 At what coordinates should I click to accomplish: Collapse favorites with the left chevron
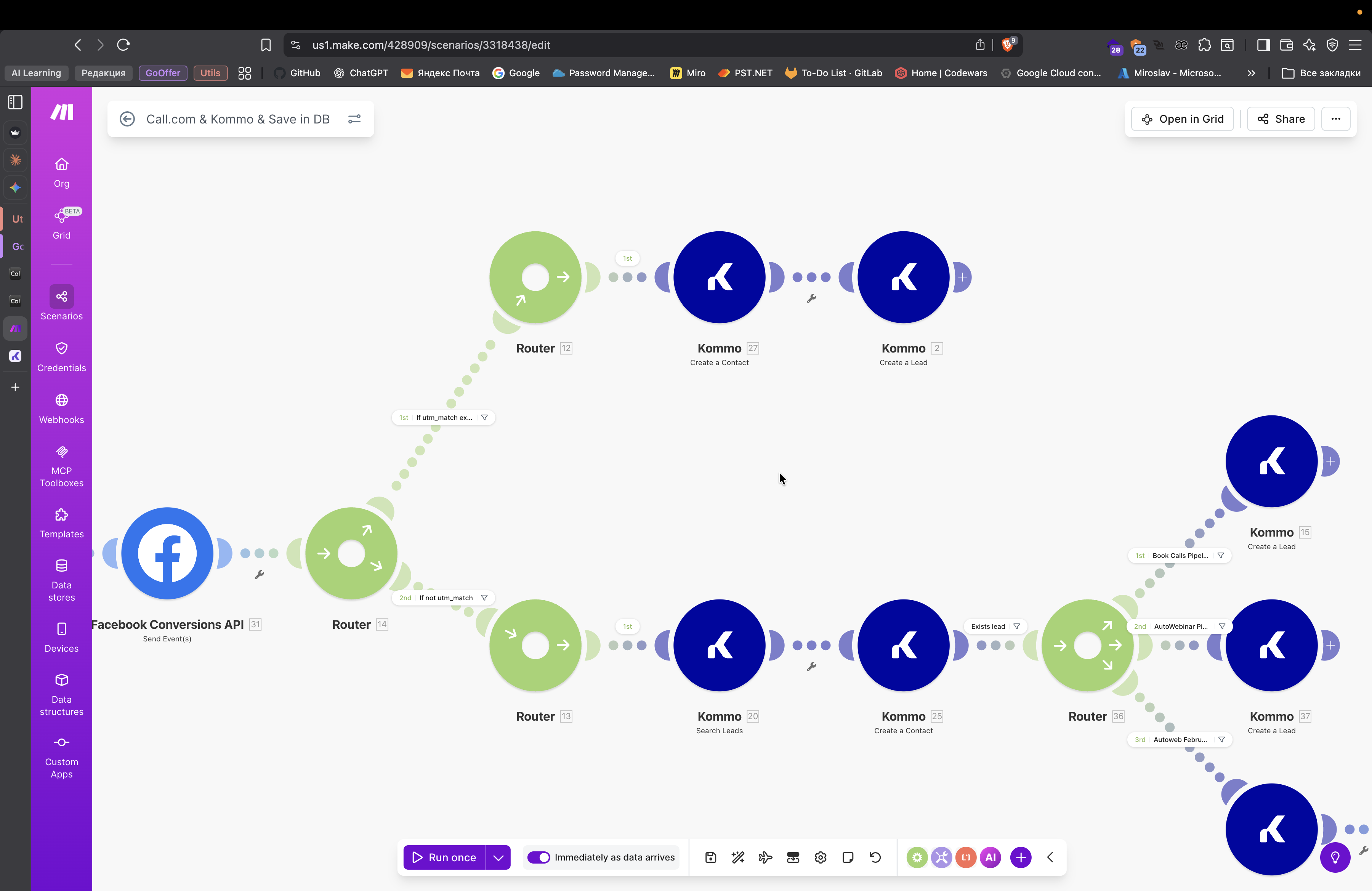(1050, 857)
